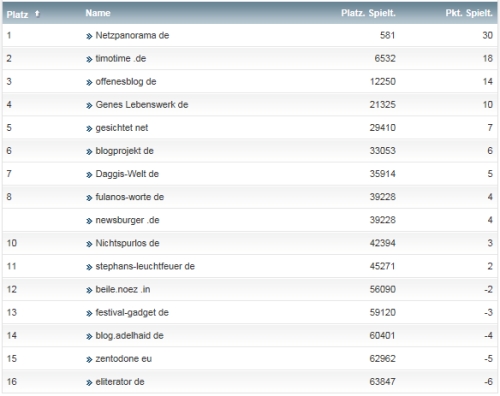This screenshot has width=500, height=396.
Task: Sort by the Platz column header
Action: [17, 14]
